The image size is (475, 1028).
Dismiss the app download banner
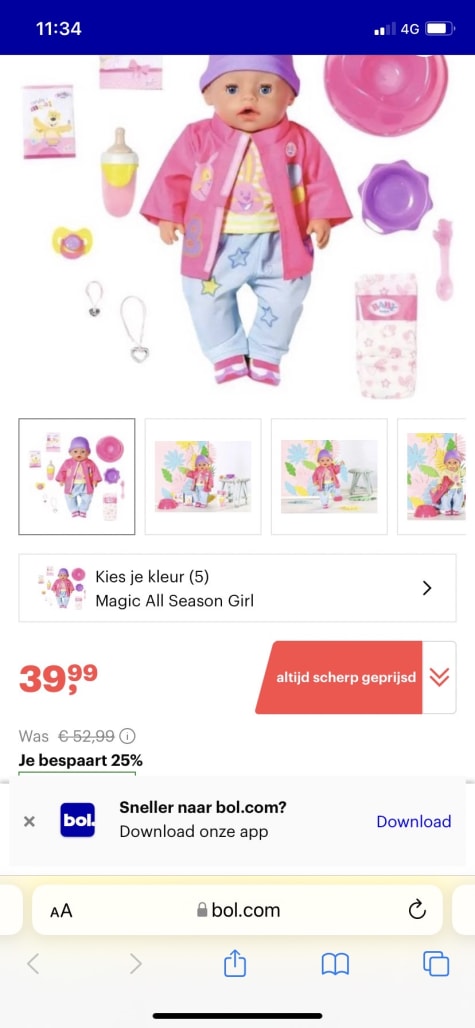point(29,821)
